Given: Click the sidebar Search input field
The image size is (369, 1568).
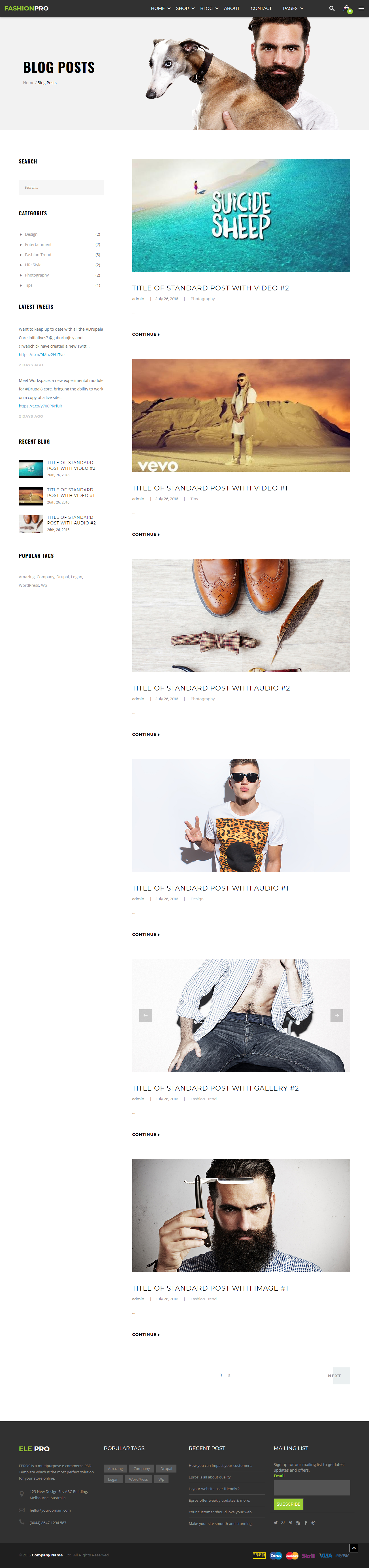Looking at the screenshot, I should pyautogui.click(x=61, y=187).
